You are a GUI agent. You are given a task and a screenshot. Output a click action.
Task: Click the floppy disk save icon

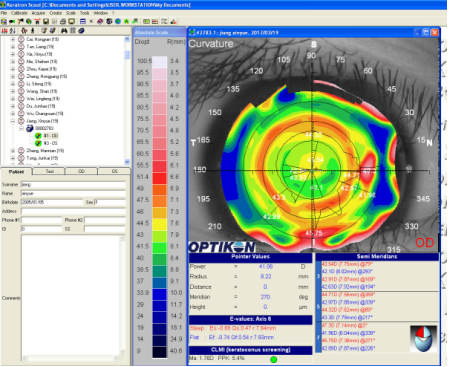point(46,22)
